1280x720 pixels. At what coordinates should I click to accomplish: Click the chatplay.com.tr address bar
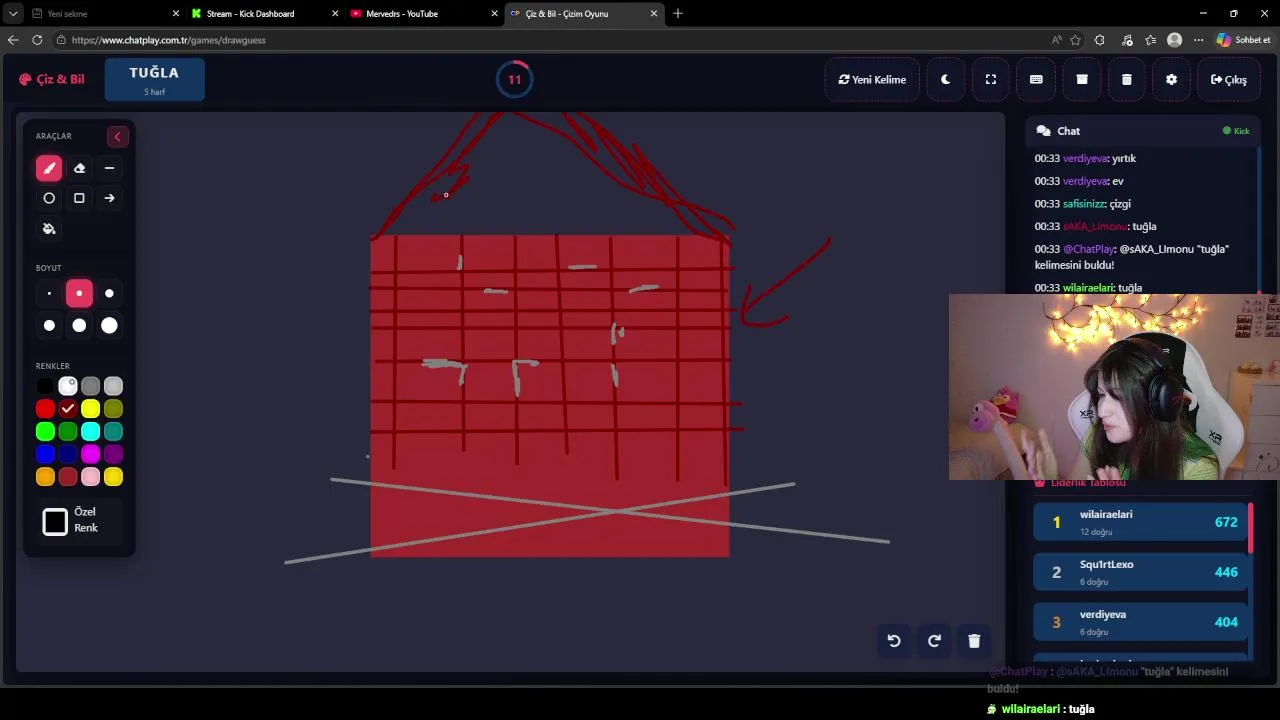click(550, 40)
